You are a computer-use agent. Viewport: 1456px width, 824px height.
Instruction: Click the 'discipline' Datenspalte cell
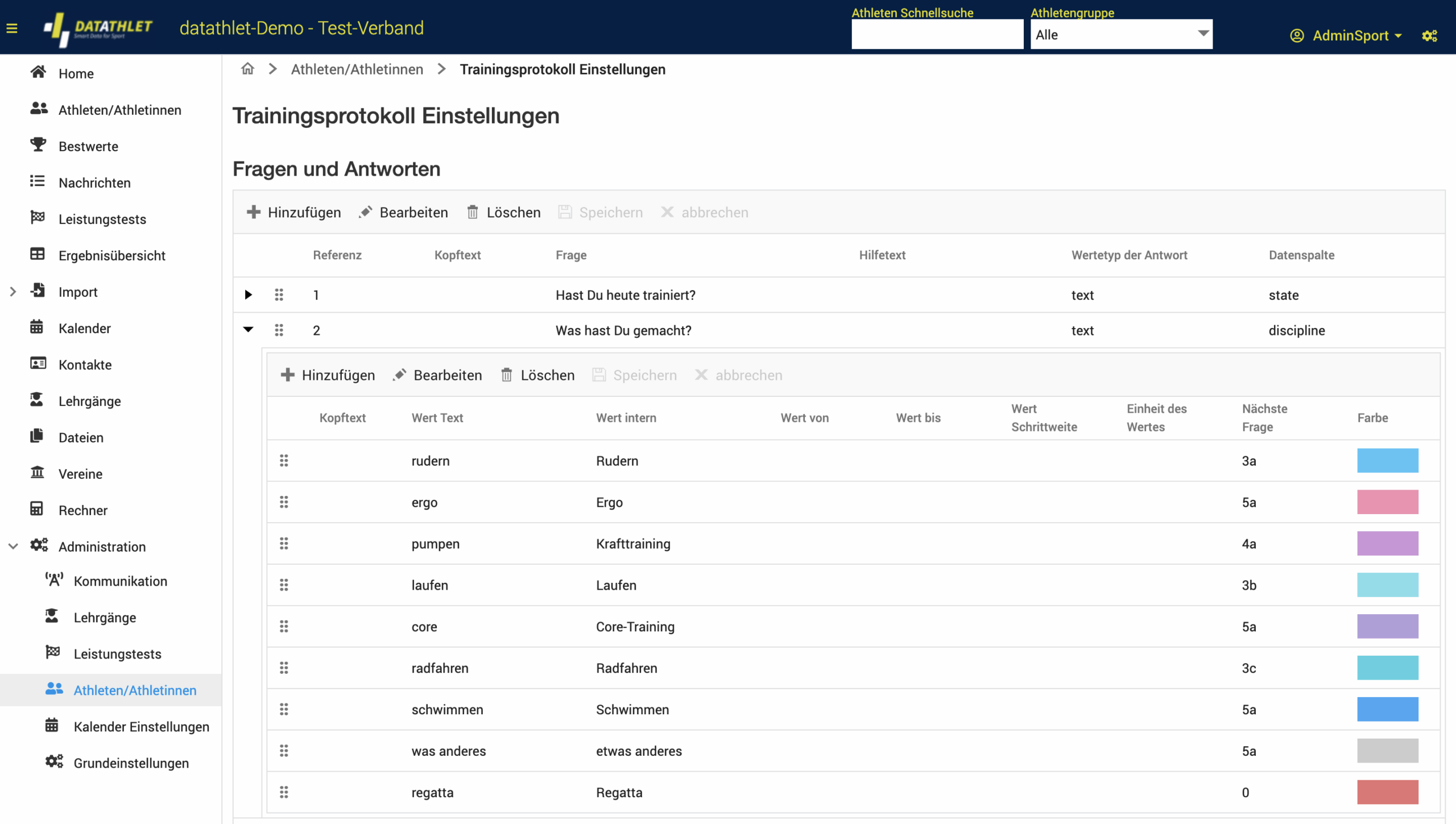[1297, 330]
